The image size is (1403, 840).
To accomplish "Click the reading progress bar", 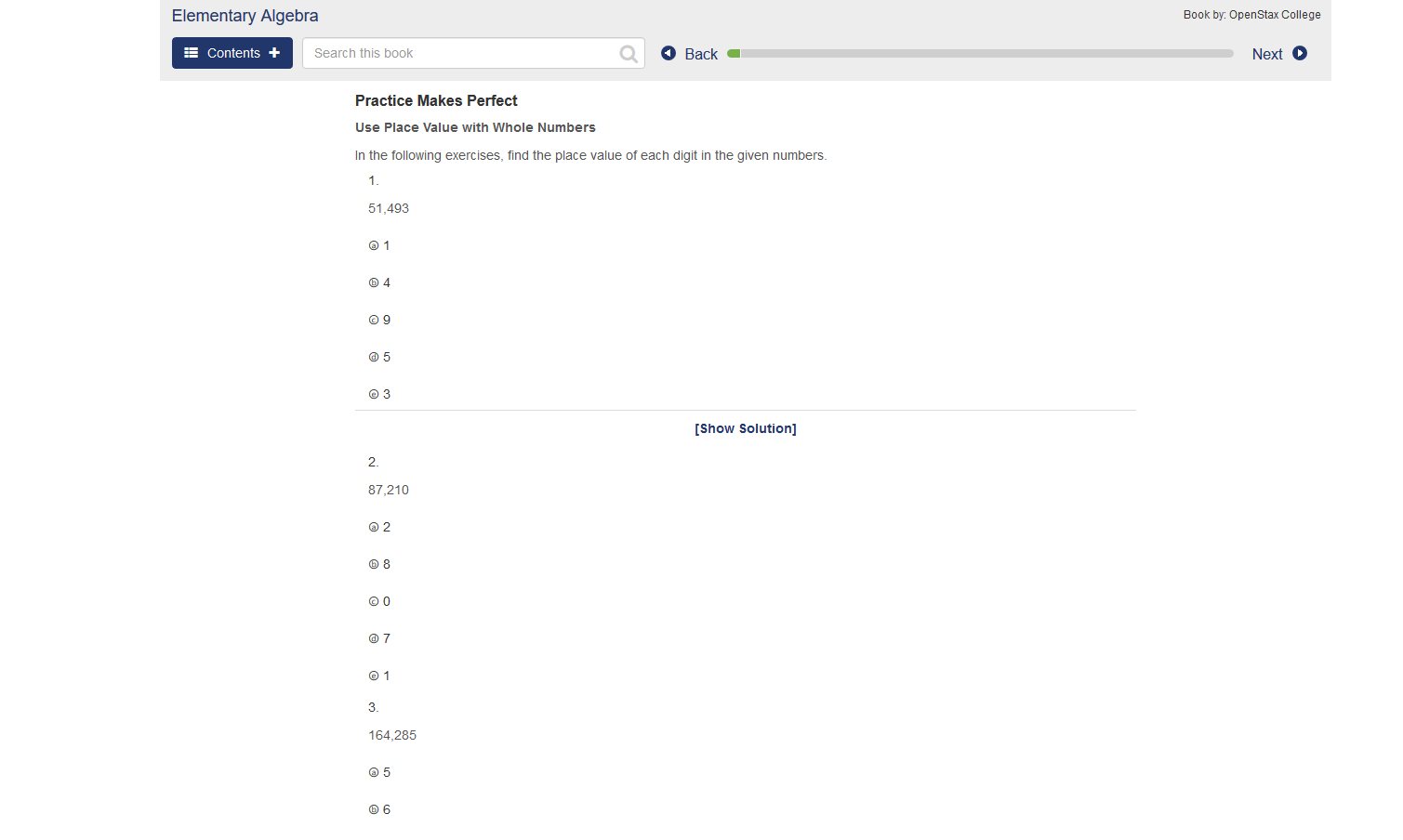I will 981,53.
